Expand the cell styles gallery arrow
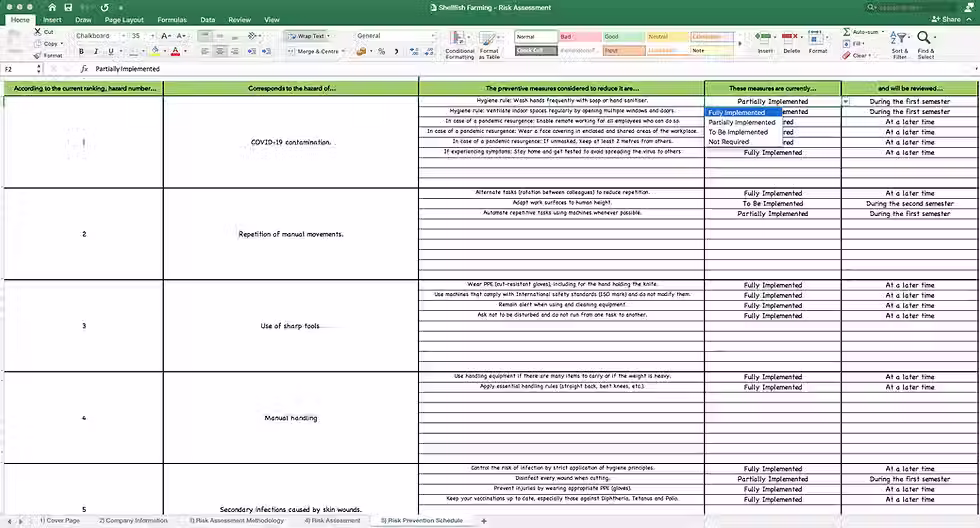This screenshot has width=980, height=528. [x=741, y=44]
